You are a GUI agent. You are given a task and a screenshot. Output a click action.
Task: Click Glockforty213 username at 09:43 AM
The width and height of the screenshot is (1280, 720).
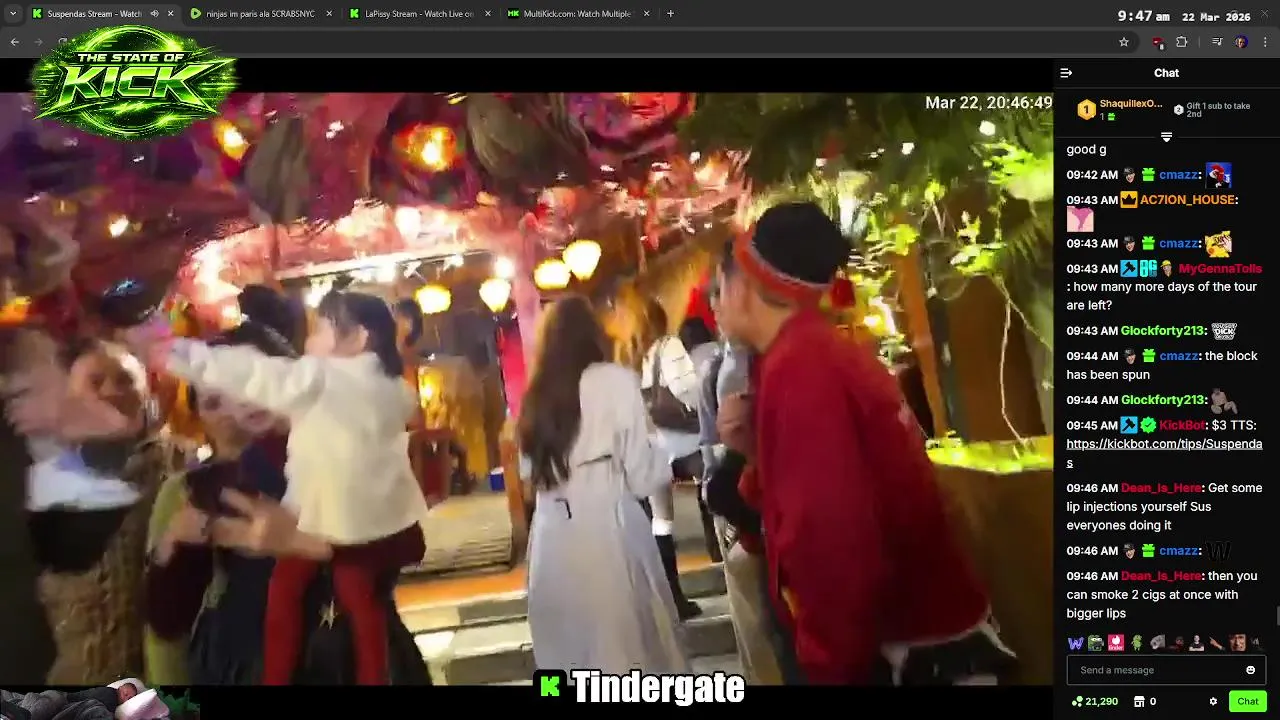point(1163,331)
